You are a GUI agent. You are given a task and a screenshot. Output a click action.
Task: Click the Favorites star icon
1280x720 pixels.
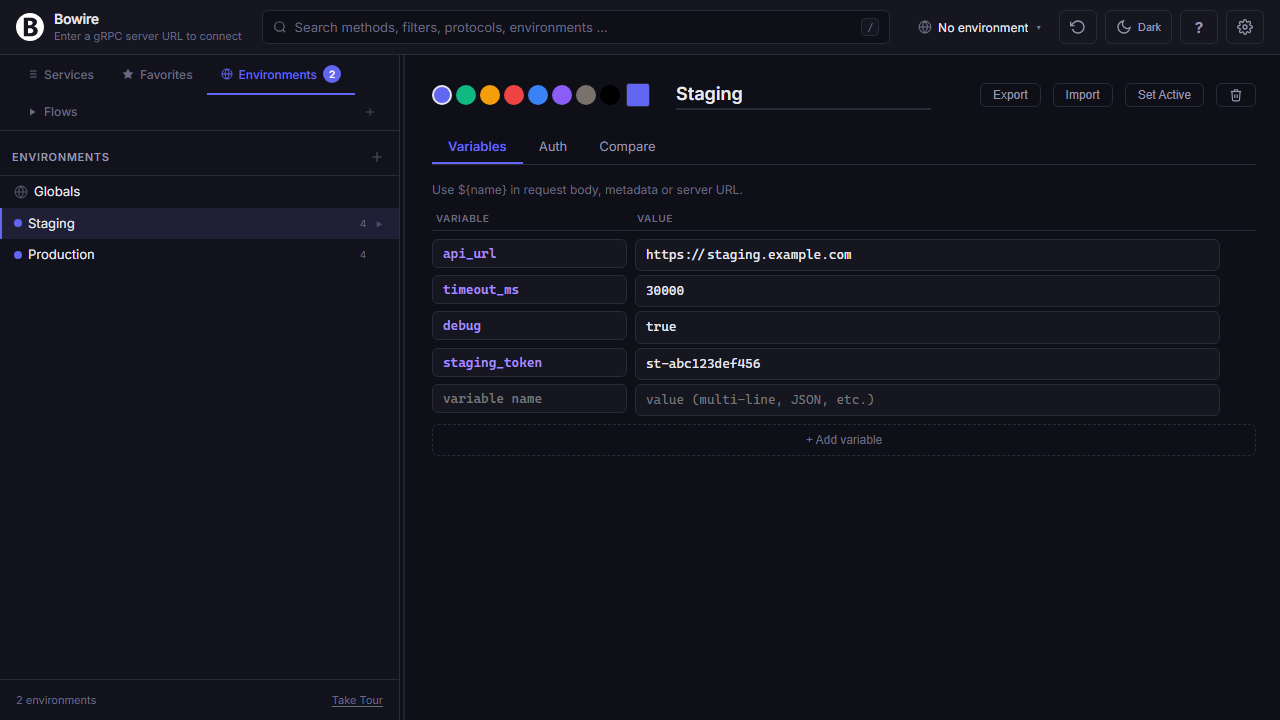pyautogui.click(x=128, y=74)
